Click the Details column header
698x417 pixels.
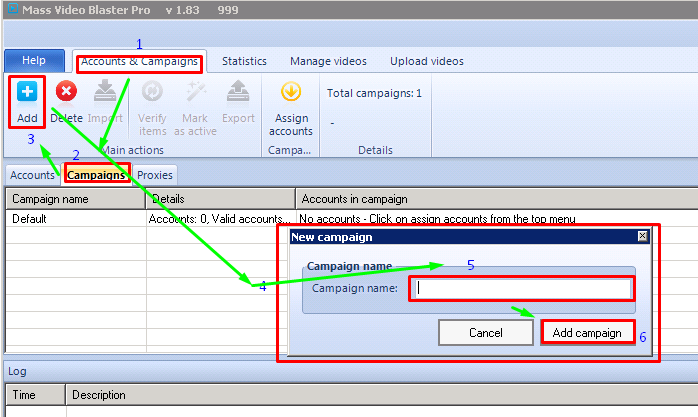coord(221,199)
